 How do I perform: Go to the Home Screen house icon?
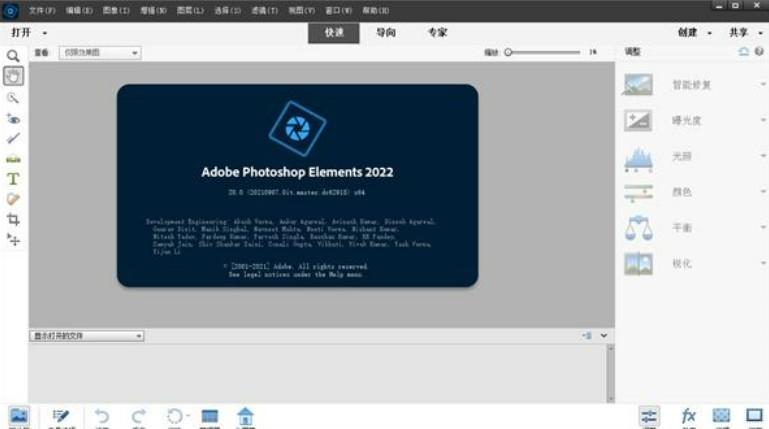(x=245, y=416)
